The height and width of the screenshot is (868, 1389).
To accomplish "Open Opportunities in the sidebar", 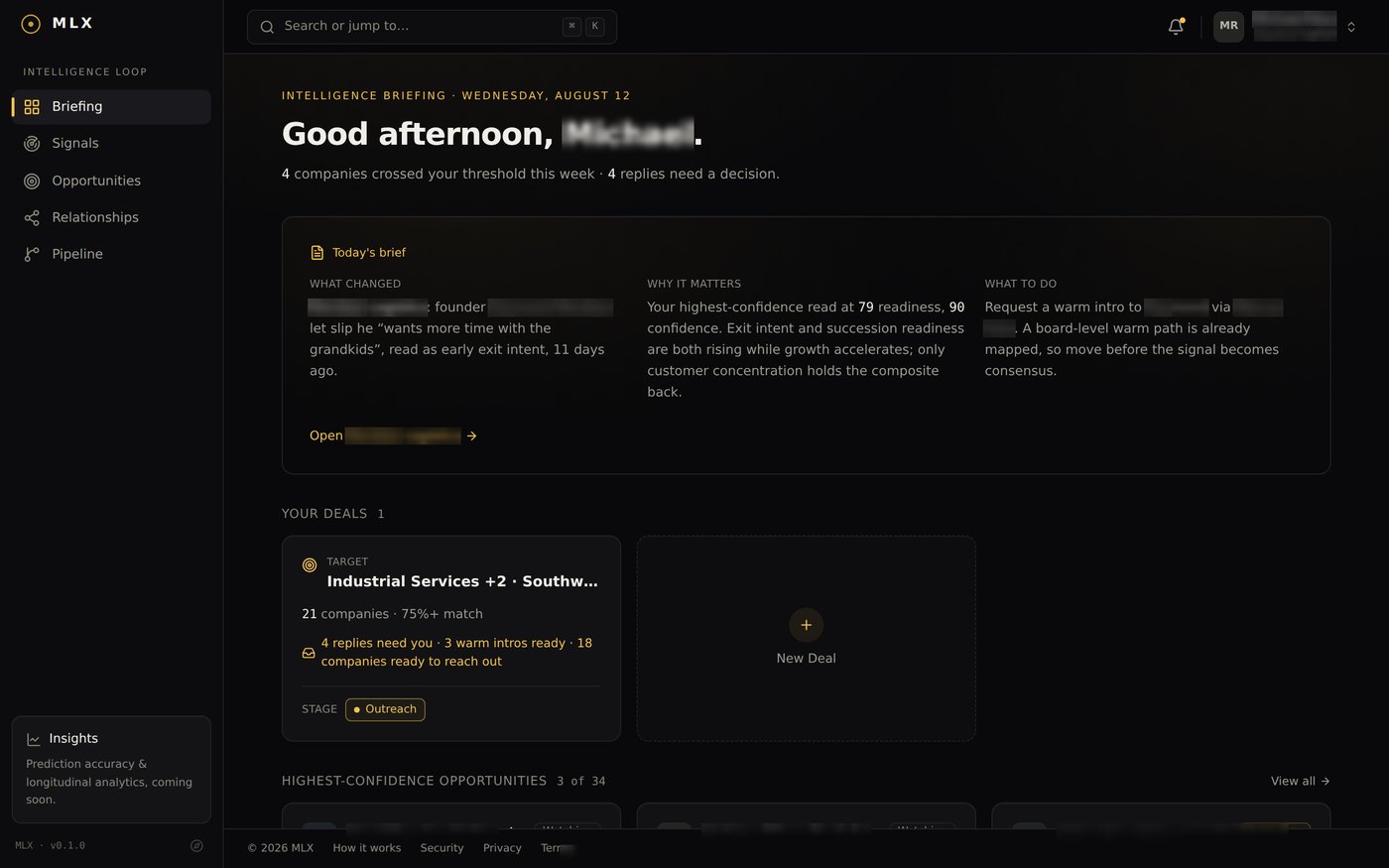I will (x=111, y=181).
